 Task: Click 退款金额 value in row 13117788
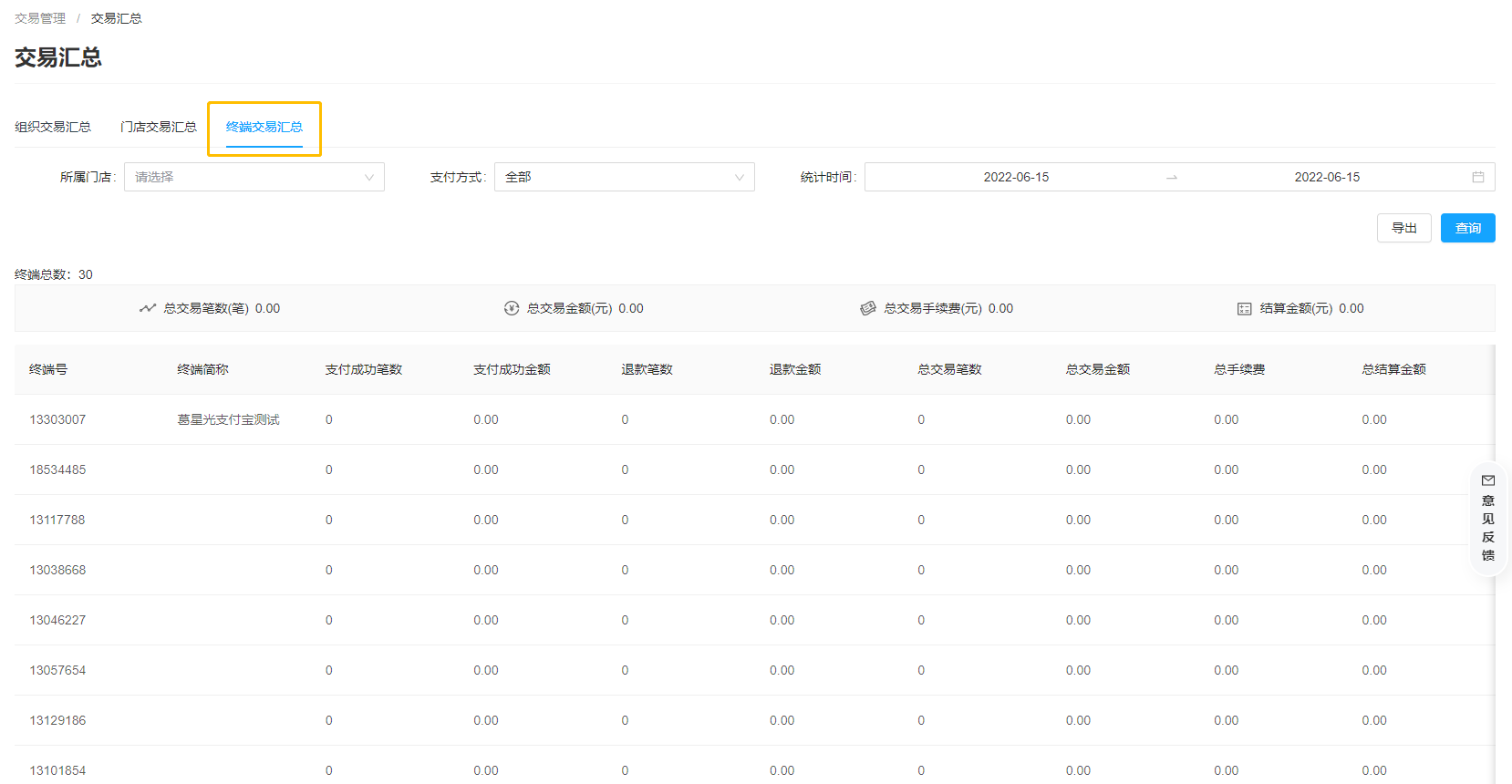[782, 520]
